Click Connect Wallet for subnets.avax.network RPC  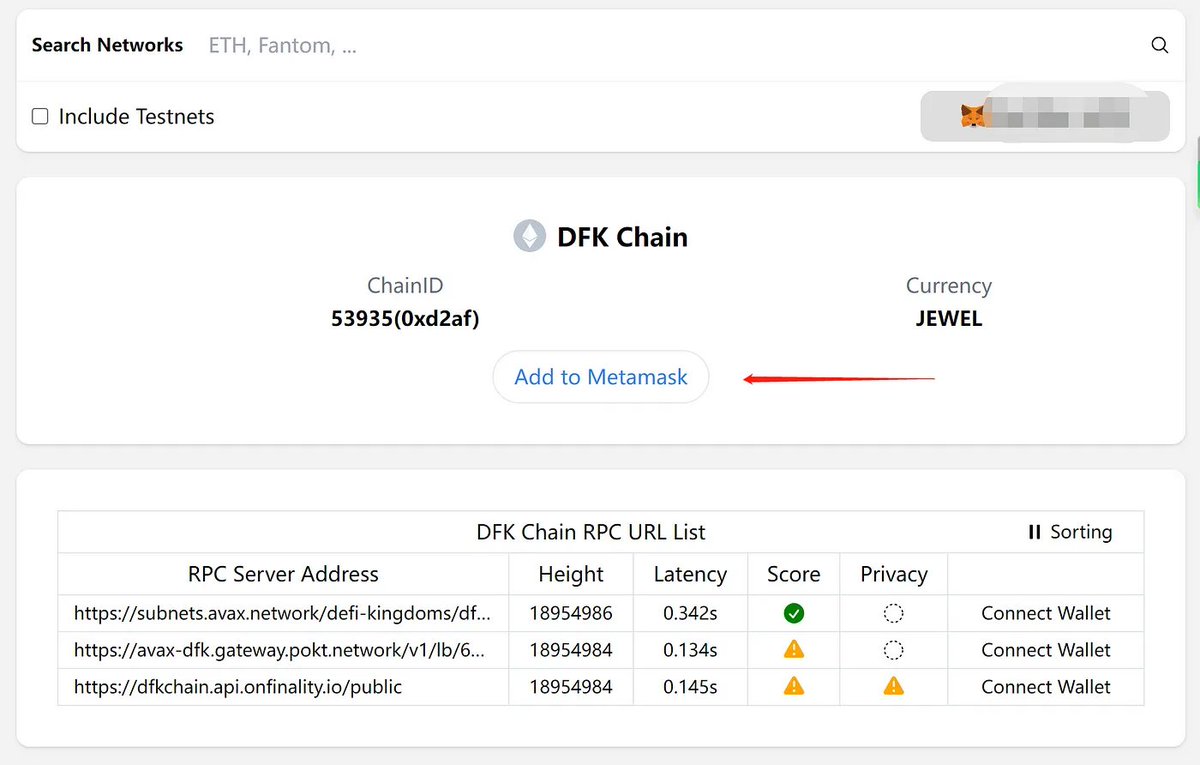1045,613
